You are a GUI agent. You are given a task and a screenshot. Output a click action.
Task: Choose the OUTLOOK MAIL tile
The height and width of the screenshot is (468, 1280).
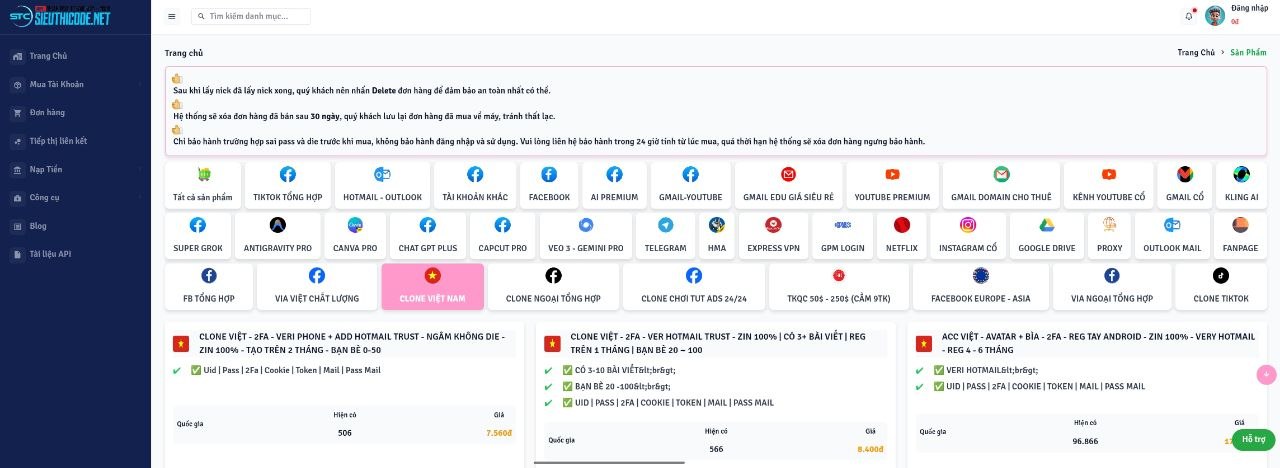pyautogui.click(x=1172, y=236)
